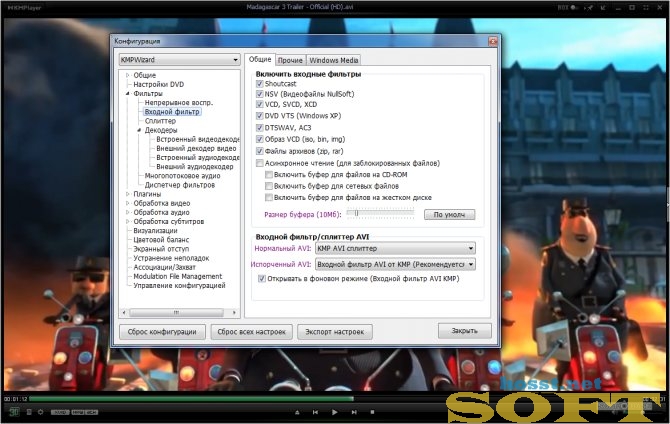Check Включить буфер для файлов на CD-ROM
The image size is (670, 424).
click(269, 174)
